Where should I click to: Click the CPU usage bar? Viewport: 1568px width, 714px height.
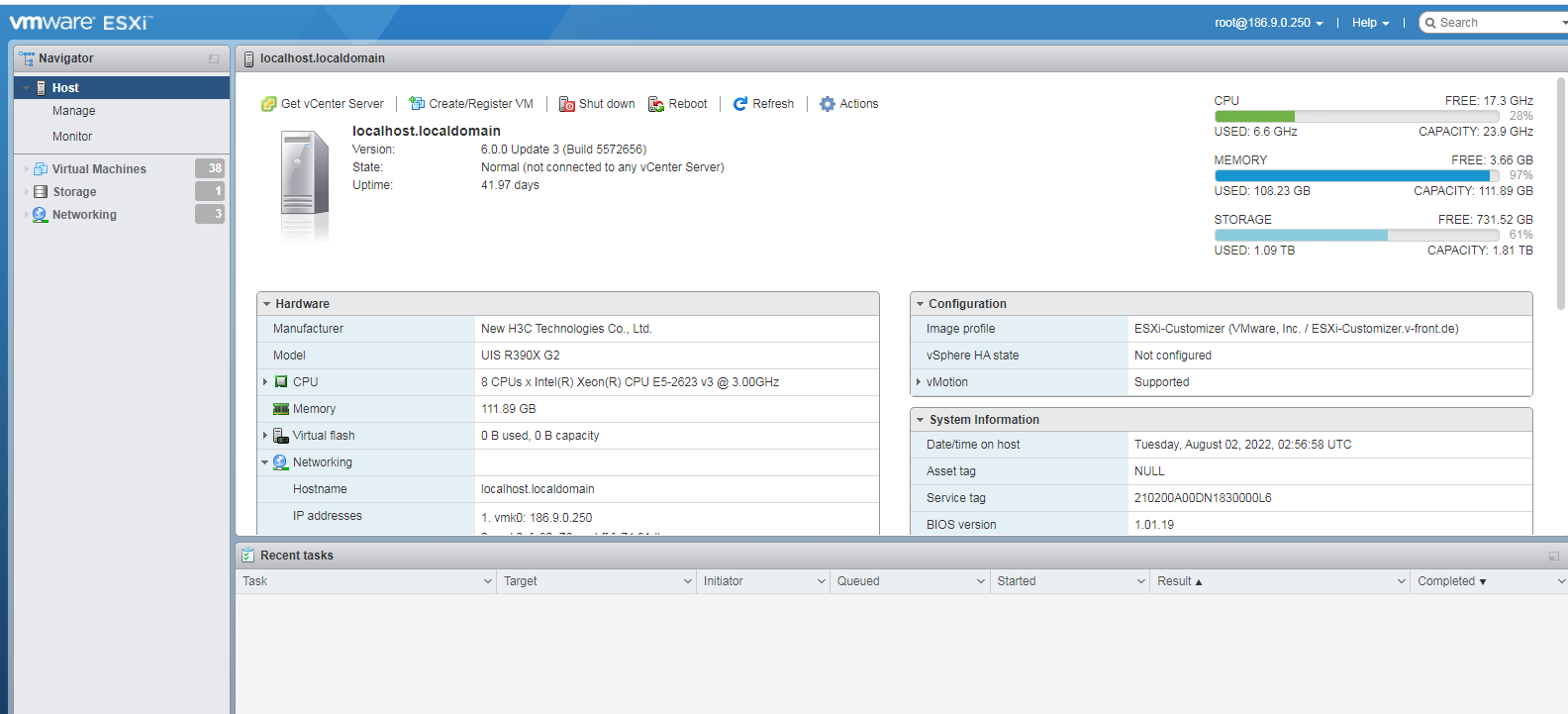(x=1356, y=116)
